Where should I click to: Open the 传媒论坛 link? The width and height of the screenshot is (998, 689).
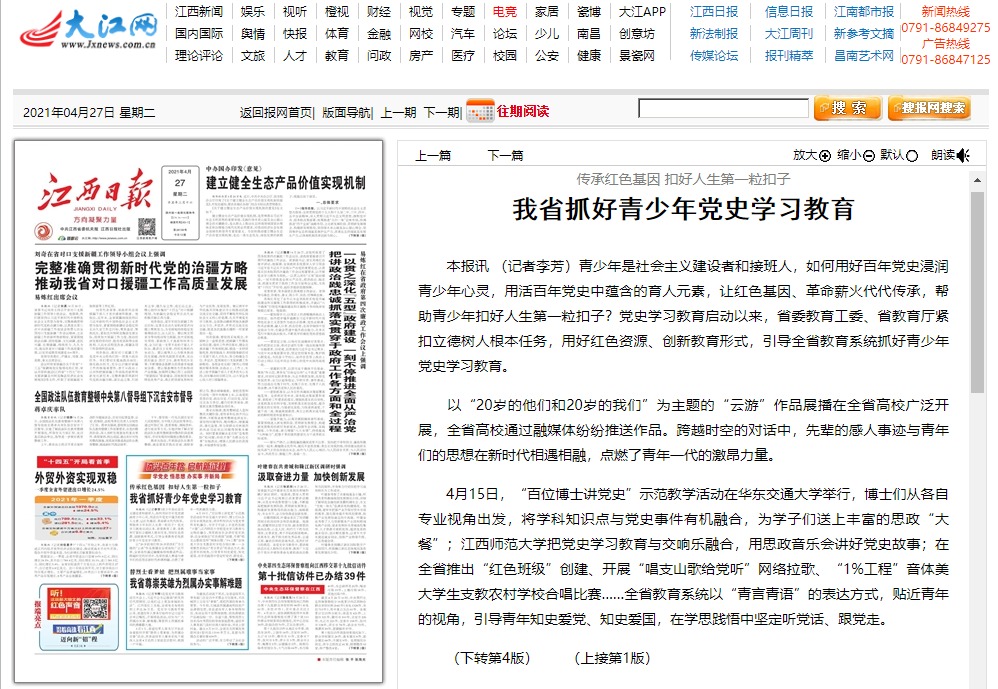point(714,56)
